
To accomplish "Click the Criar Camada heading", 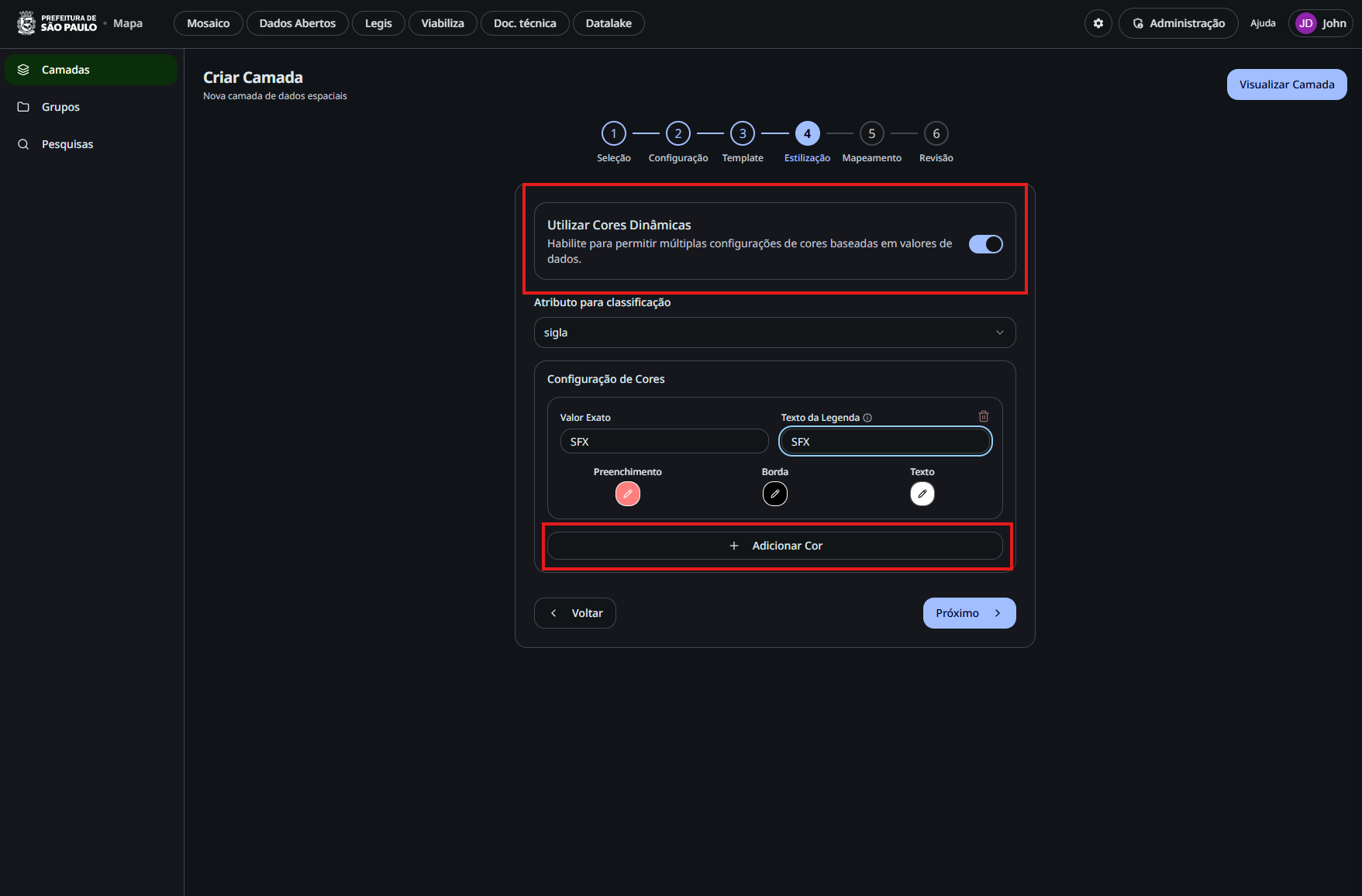I will (253, 78).
